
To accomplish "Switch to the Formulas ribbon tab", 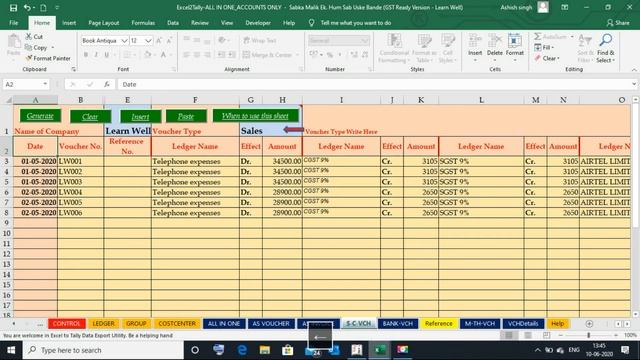I will [x=143, y=23].
